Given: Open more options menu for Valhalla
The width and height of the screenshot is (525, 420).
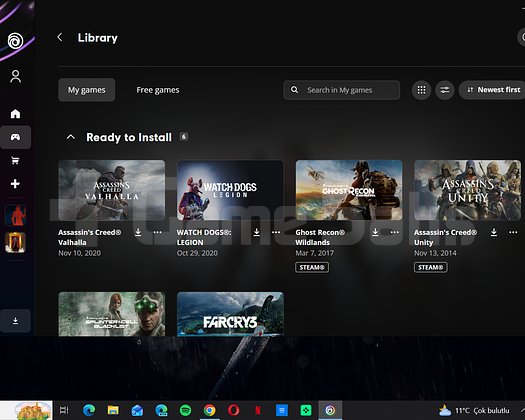Looking at the screenshot, I should (157, 232).
